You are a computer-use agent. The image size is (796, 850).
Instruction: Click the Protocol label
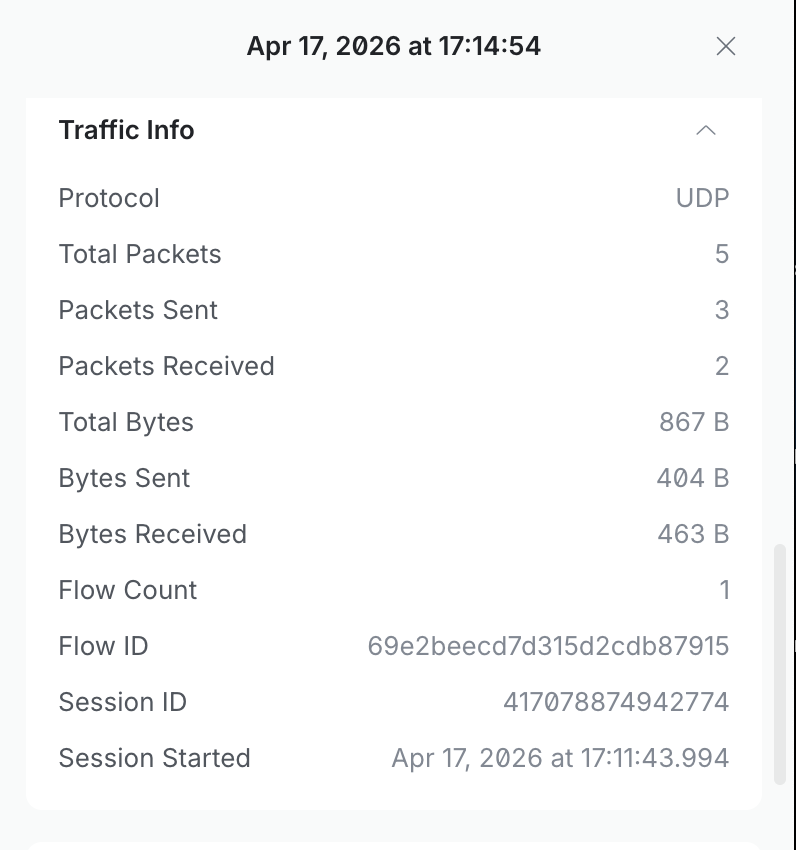109,198
